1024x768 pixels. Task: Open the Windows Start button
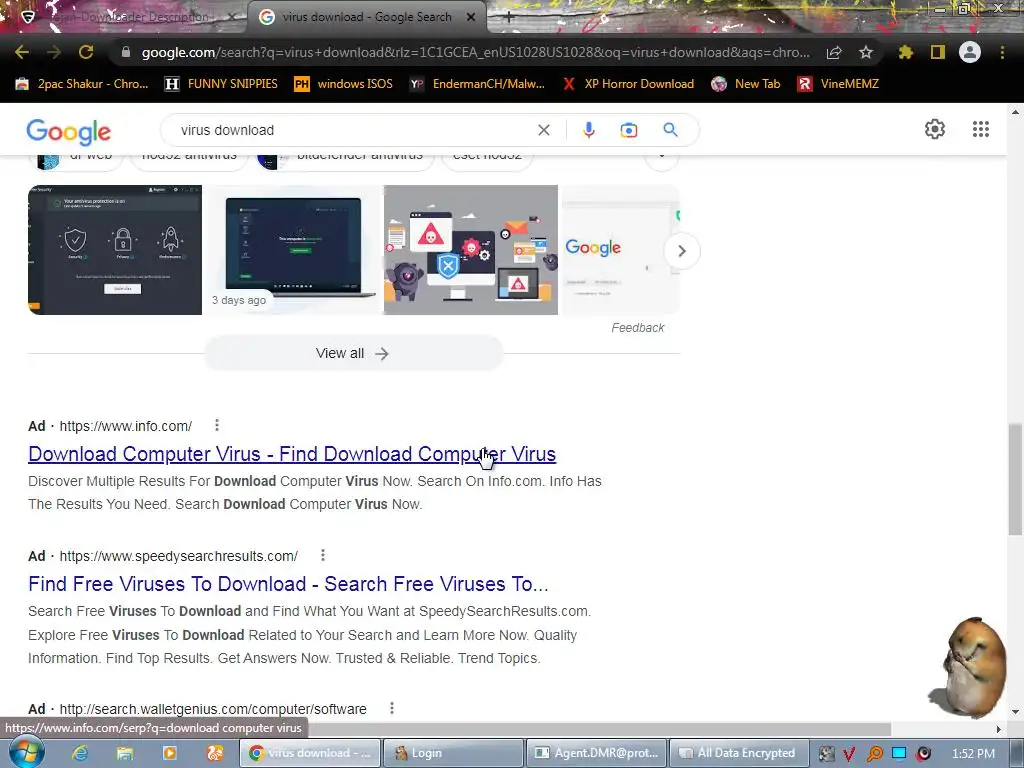point(27,753)
